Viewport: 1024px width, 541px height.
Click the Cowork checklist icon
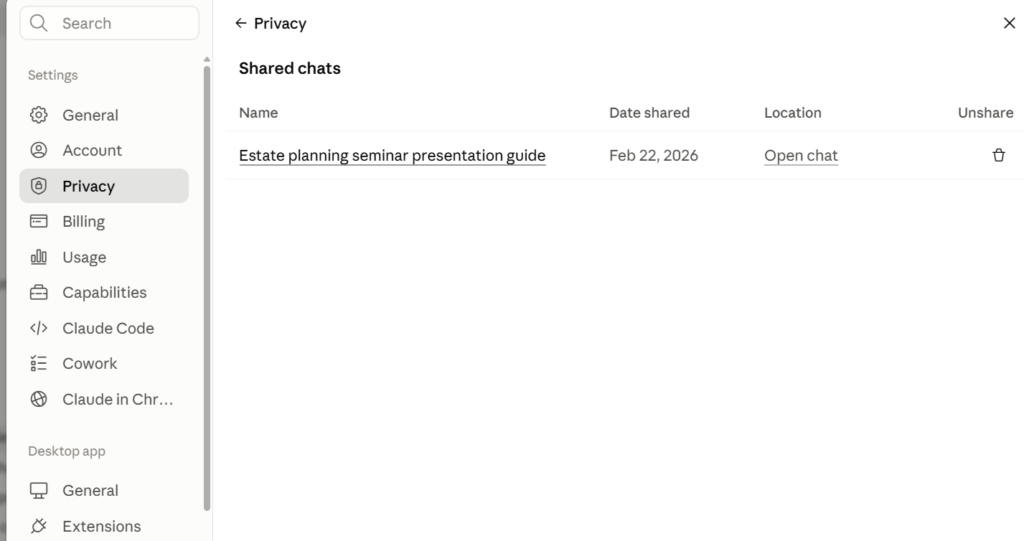coord(39,363)
